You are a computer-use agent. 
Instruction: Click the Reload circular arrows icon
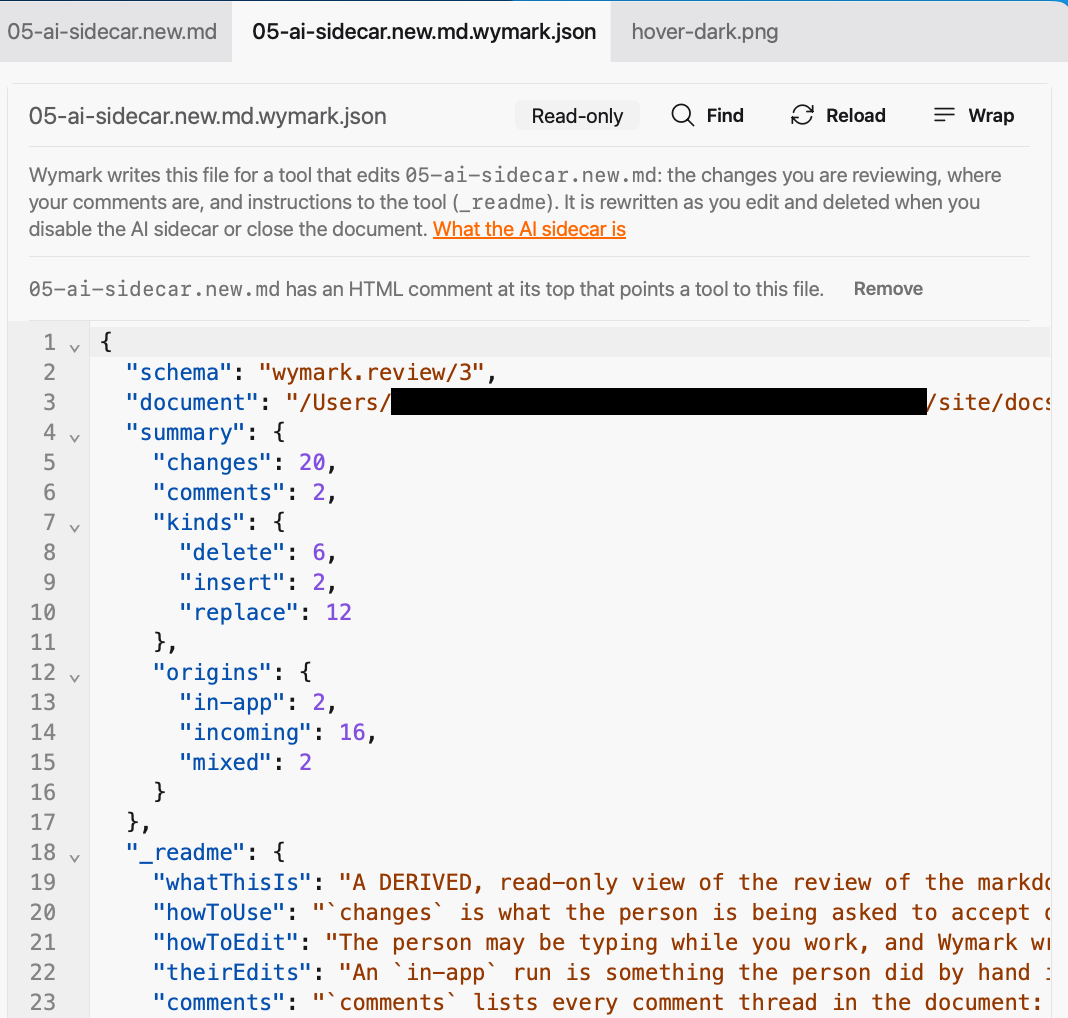tap(802, 115)
